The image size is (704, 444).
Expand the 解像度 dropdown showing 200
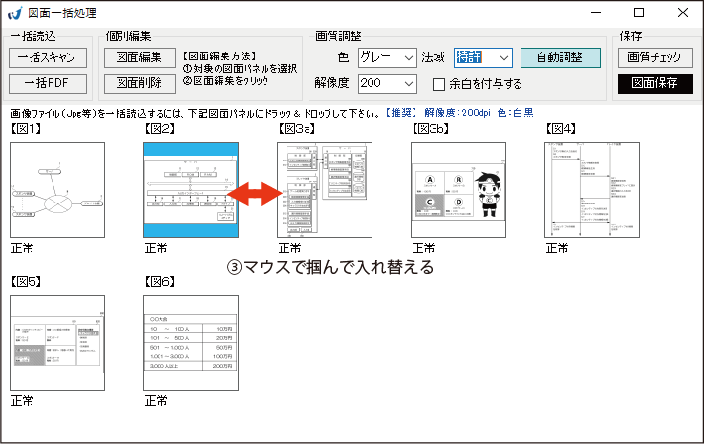pos(386,83)
